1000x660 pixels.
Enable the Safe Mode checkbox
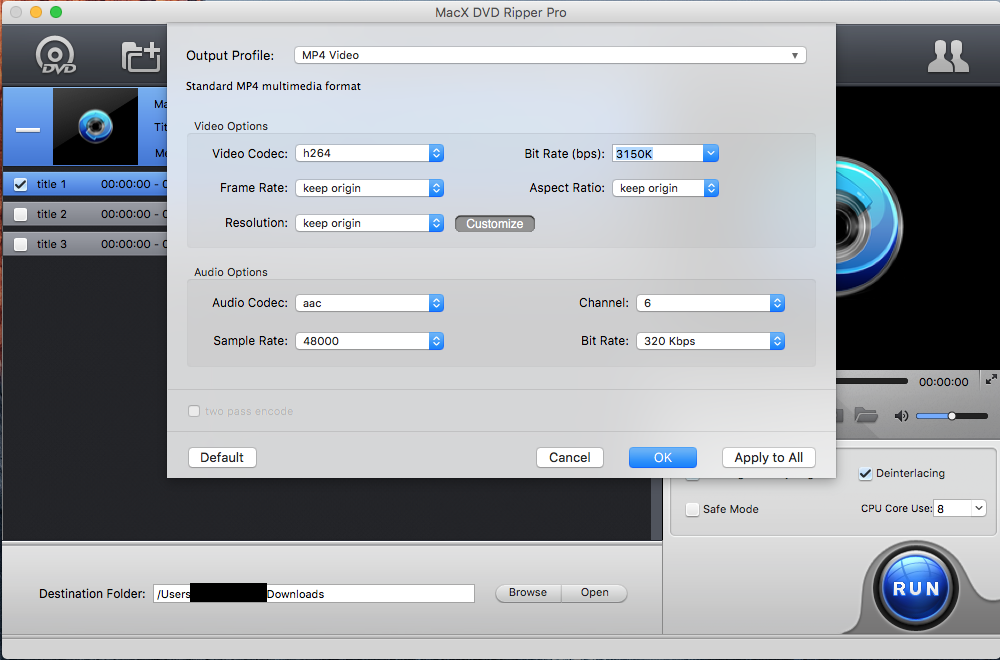click(x=692, y=510)
